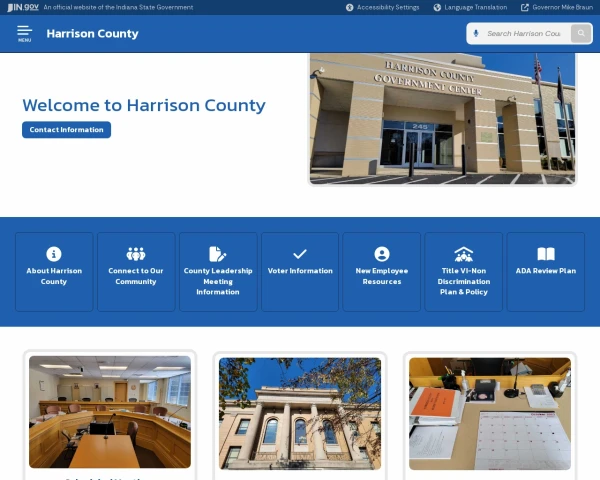The image size is (600, 480).
Task: Click the microphone voice search icon
Action: point(476,33)
